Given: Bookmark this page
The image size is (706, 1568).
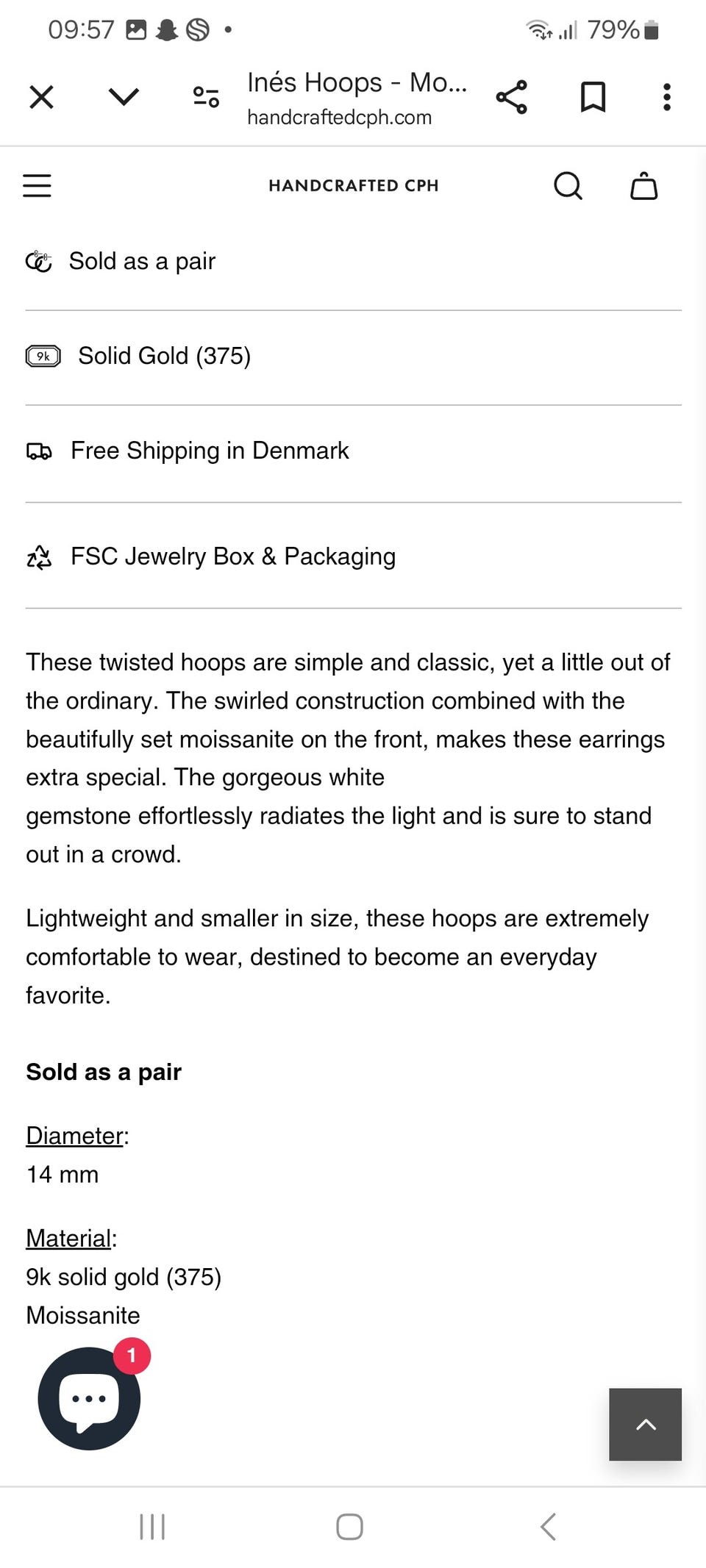Looking at the screenshot, I should click(593, 97).
